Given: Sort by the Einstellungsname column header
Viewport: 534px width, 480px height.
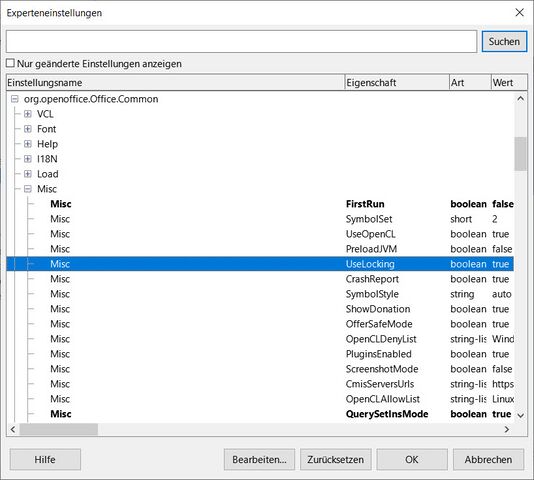Looking at the screenshot, I should tap(175, 83).
